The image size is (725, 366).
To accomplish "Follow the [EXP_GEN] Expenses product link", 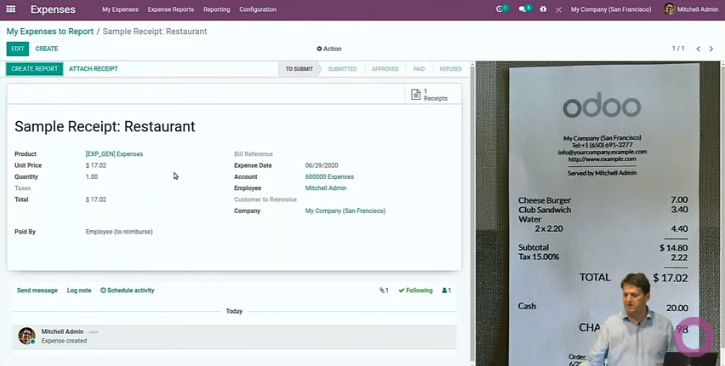I will [x=114, y=154].
